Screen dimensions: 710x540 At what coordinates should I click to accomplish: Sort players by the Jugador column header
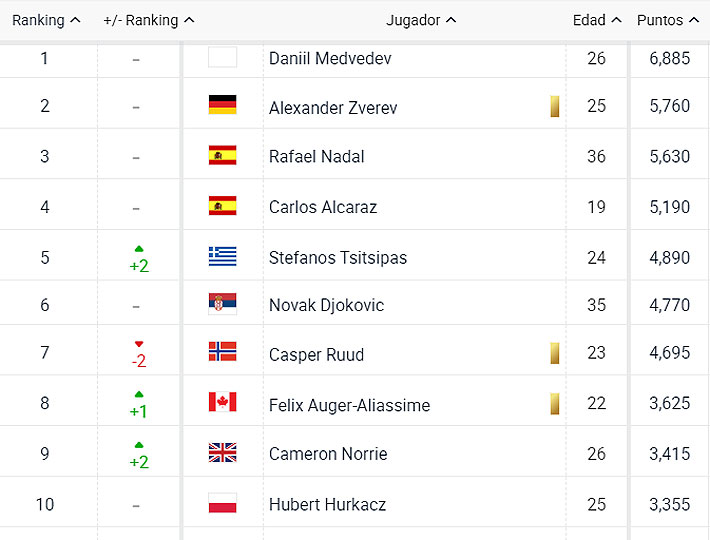(421, 20)
